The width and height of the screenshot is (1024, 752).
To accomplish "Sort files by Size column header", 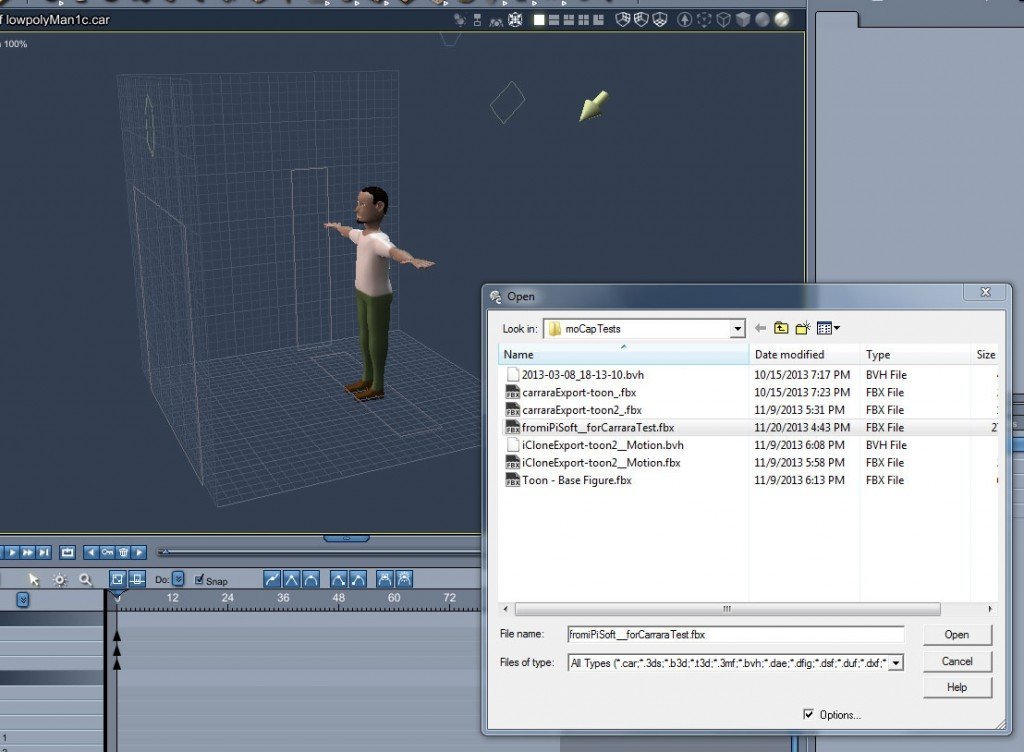I will tap(985, 354).
